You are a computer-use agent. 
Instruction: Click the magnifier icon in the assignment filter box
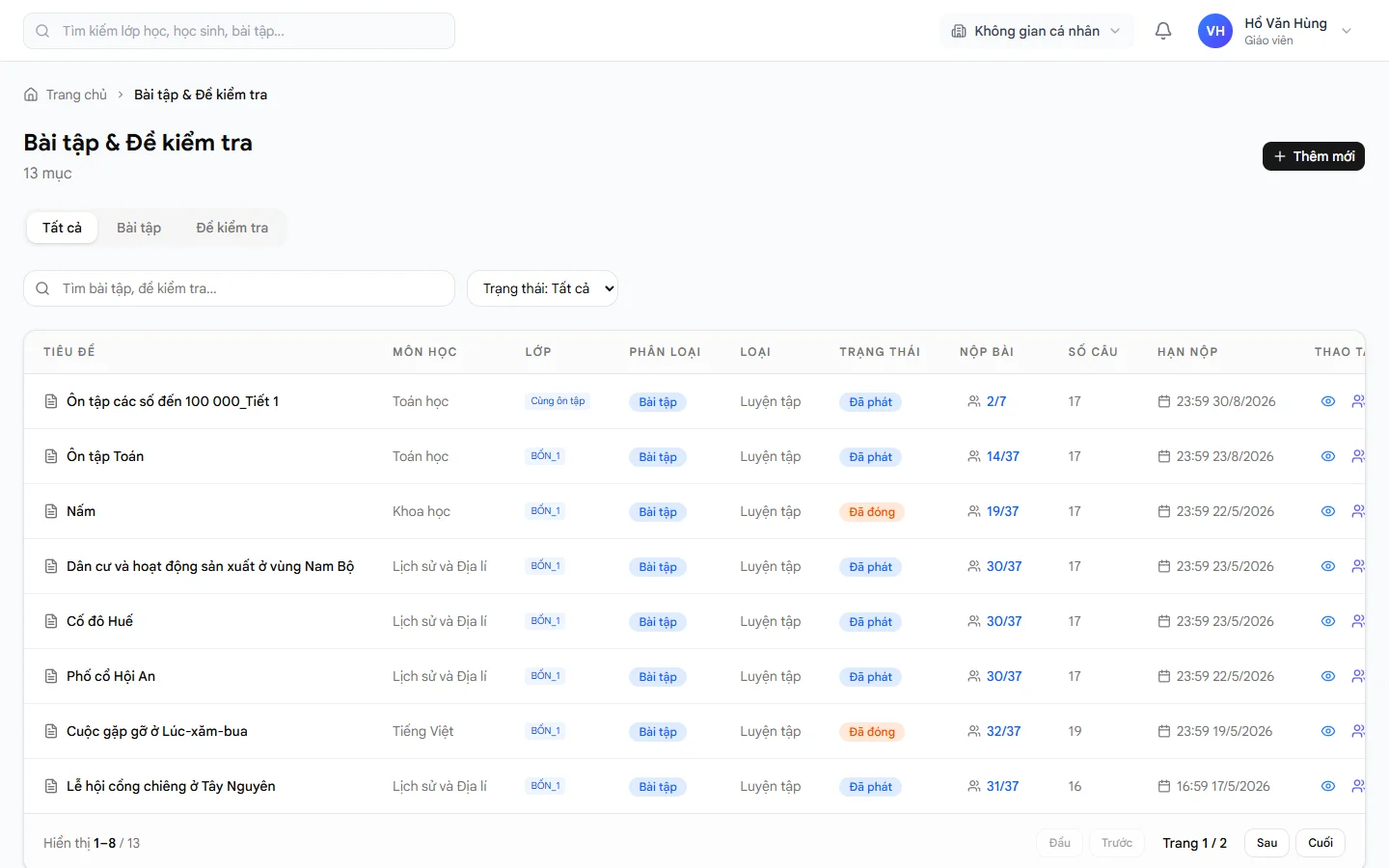[42, 288]
